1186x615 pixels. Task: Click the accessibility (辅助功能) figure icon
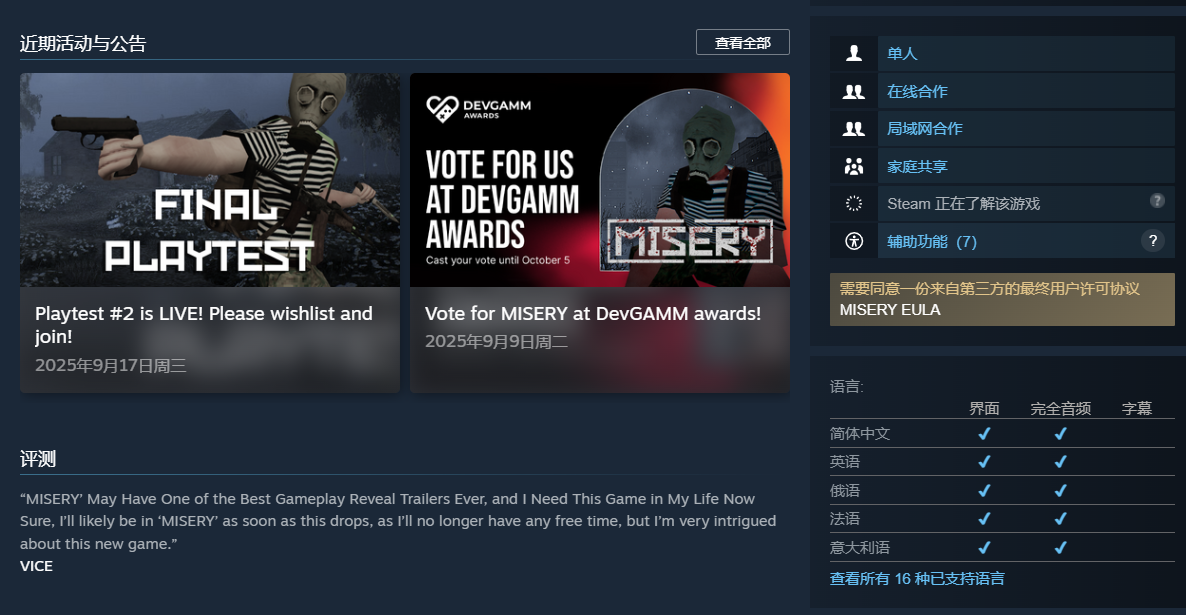[854, 241]
